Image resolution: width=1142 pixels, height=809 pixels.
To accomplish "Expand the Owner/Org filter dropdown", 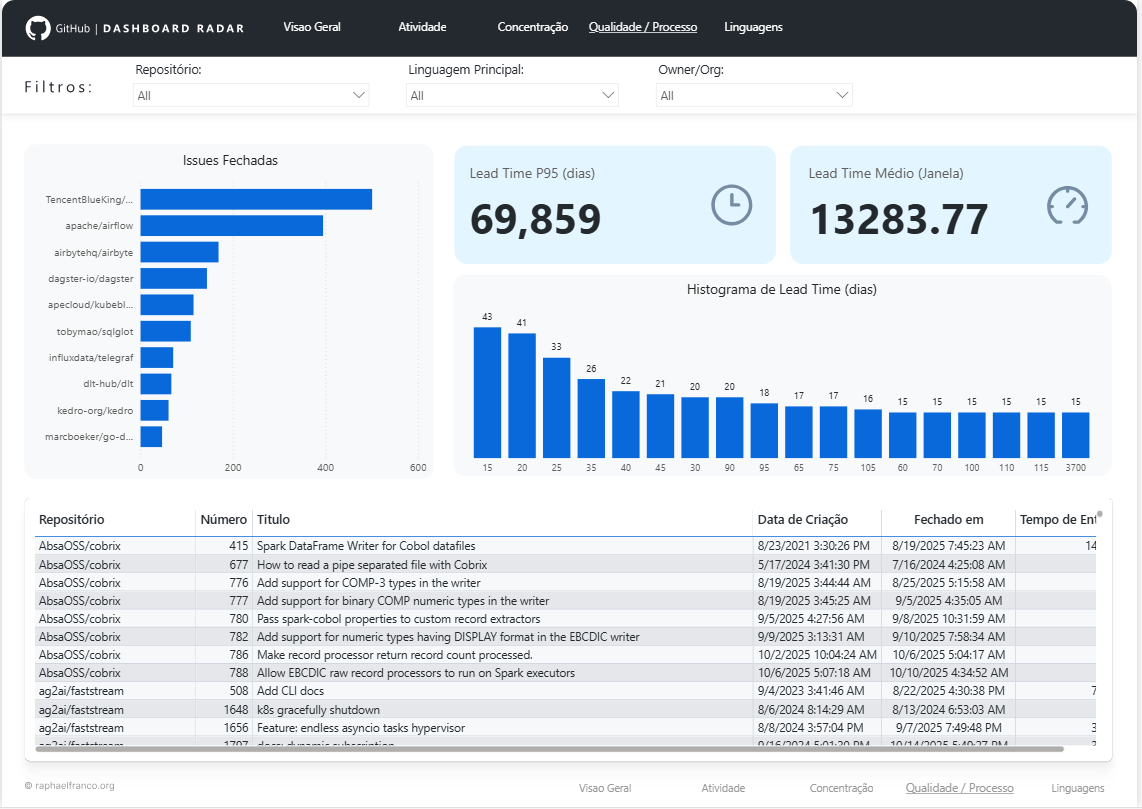I will (843, 95).
